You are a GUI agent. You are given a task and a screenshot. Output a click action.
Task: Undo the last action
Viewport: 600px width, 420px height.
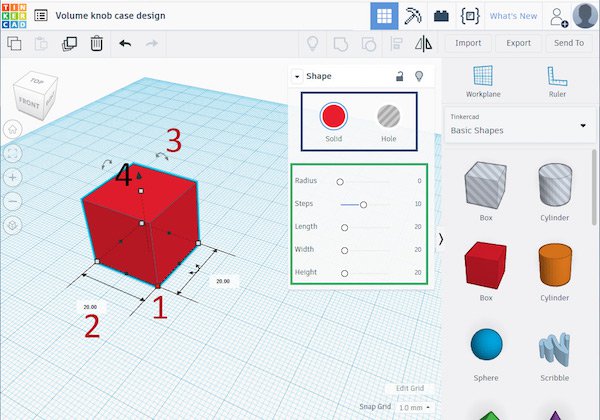click(x=125, y=43)
